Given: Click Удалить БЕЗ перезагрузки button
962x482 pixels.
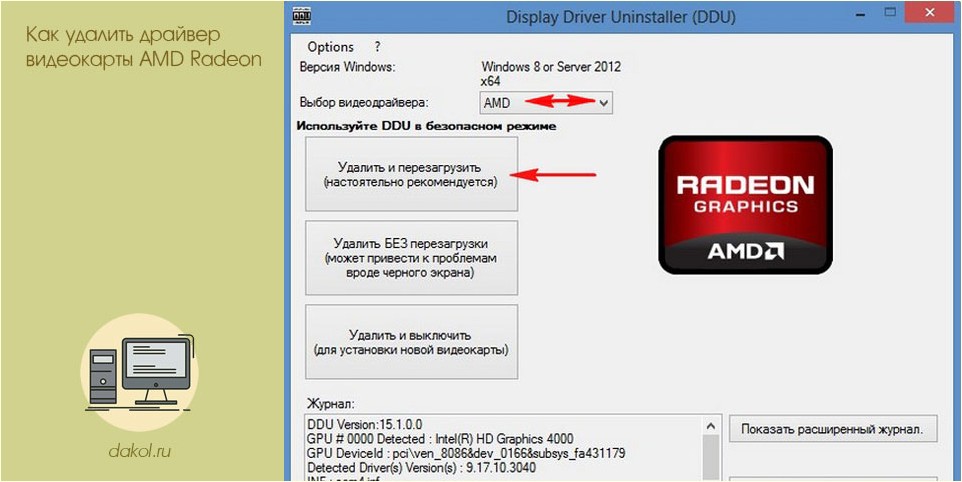Looking at the screenshot, I should 412,258.
